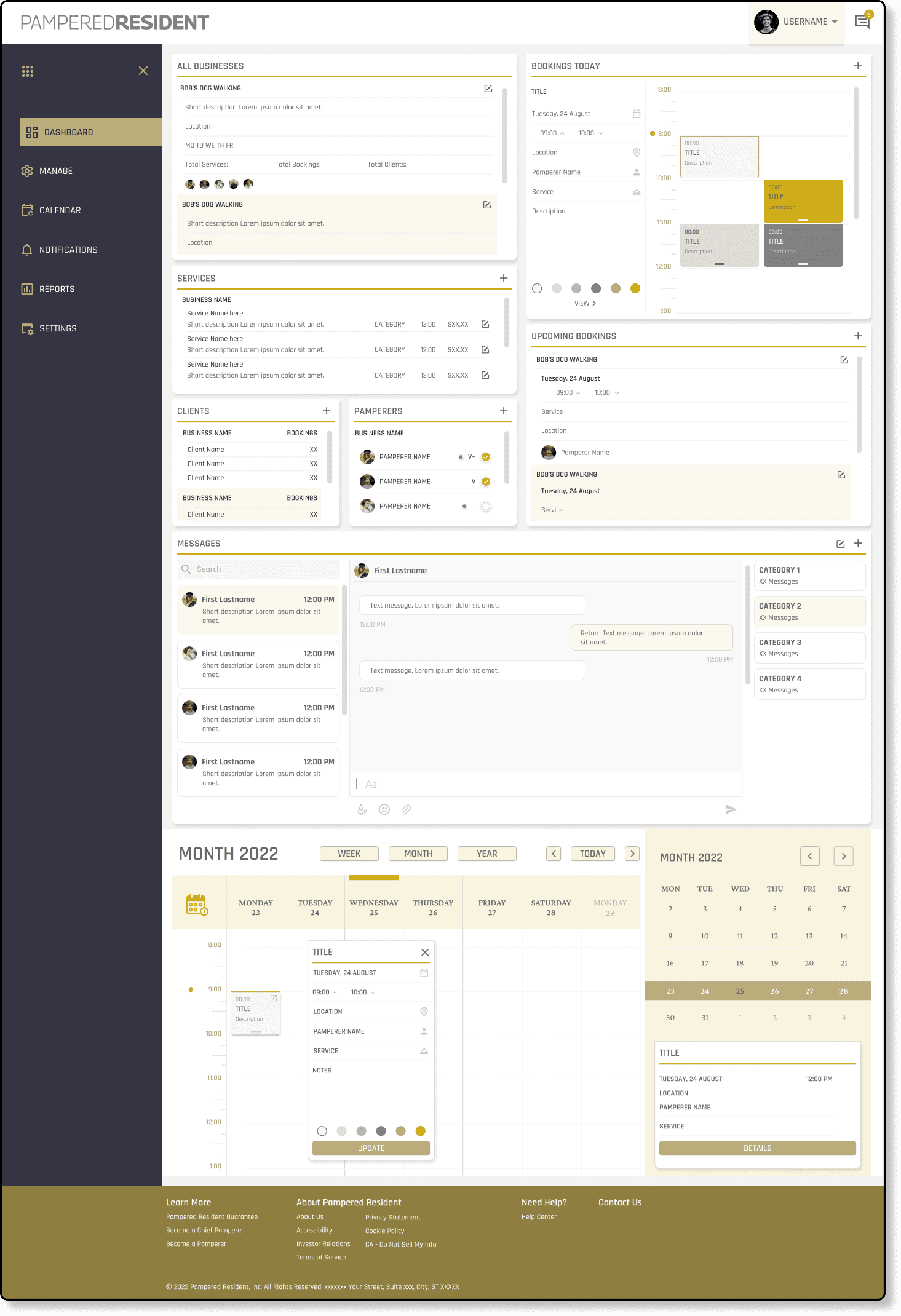Viewport: 901px width, 1316px height.
Task: Add an upcoming booking with plus icon
Action: point(858,336)
